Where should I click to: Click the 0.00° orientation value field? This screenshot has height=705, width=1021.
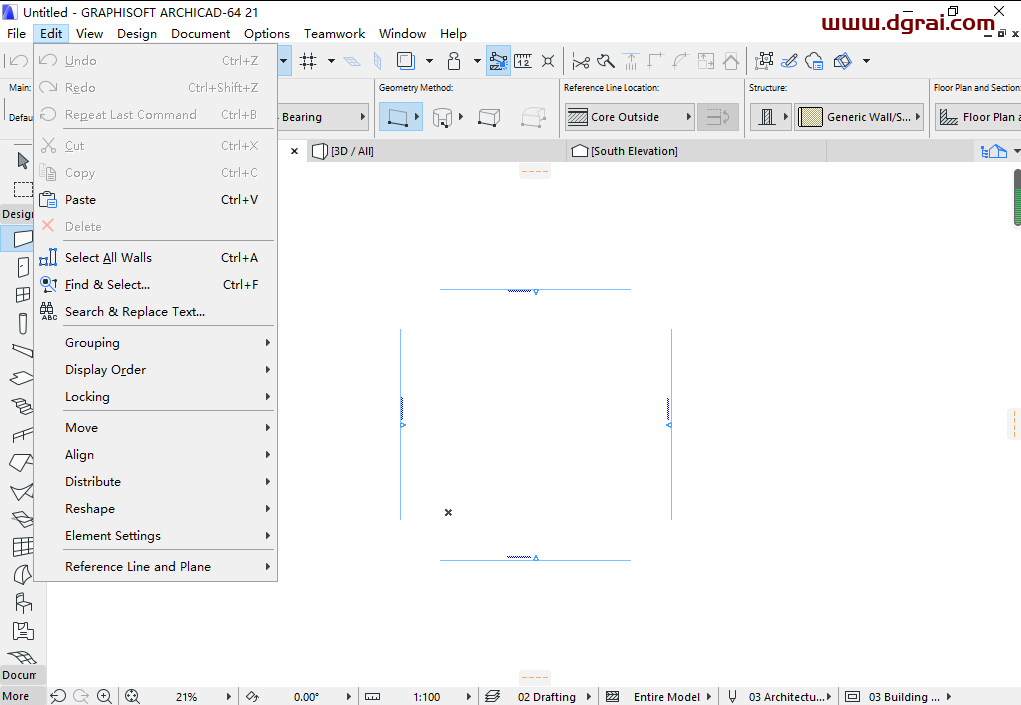point(306,697)
